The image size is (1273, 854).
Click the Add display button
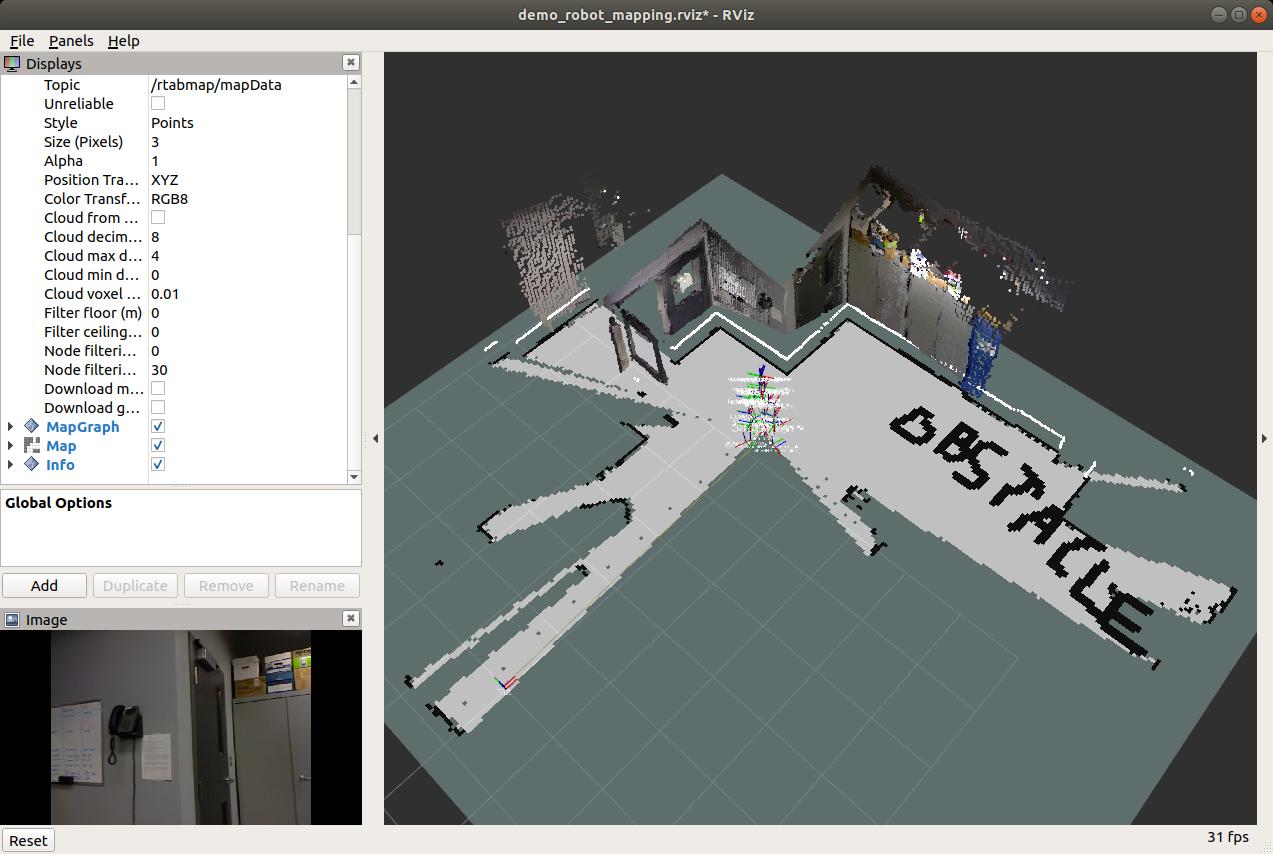point(44,586)
